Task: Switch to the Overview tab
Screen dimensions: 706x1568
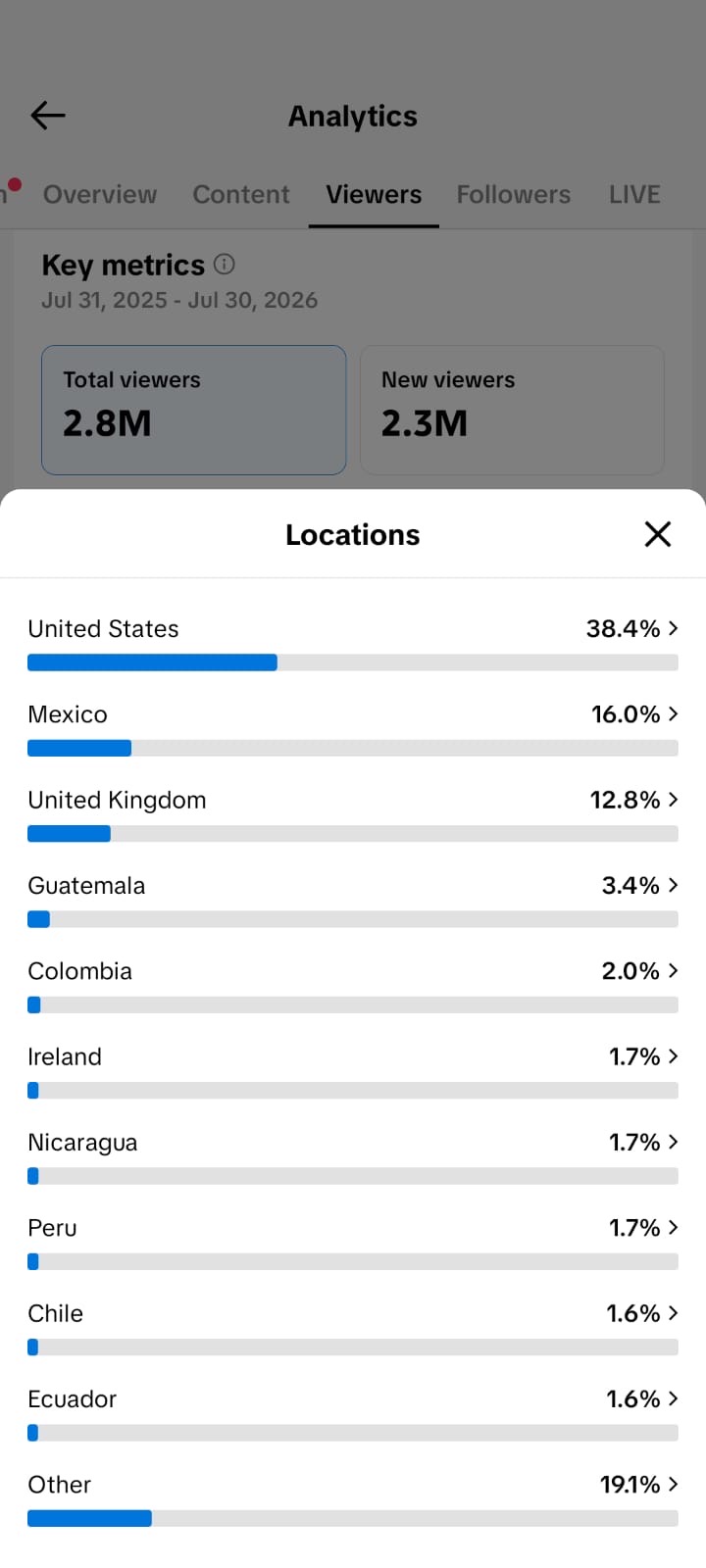Action: [x=100, y=194]
